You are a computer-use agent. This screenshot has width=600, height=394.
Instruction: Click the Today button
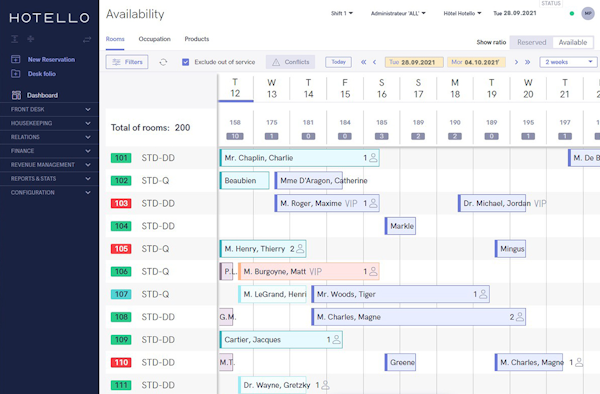click(x=338, y=62)
